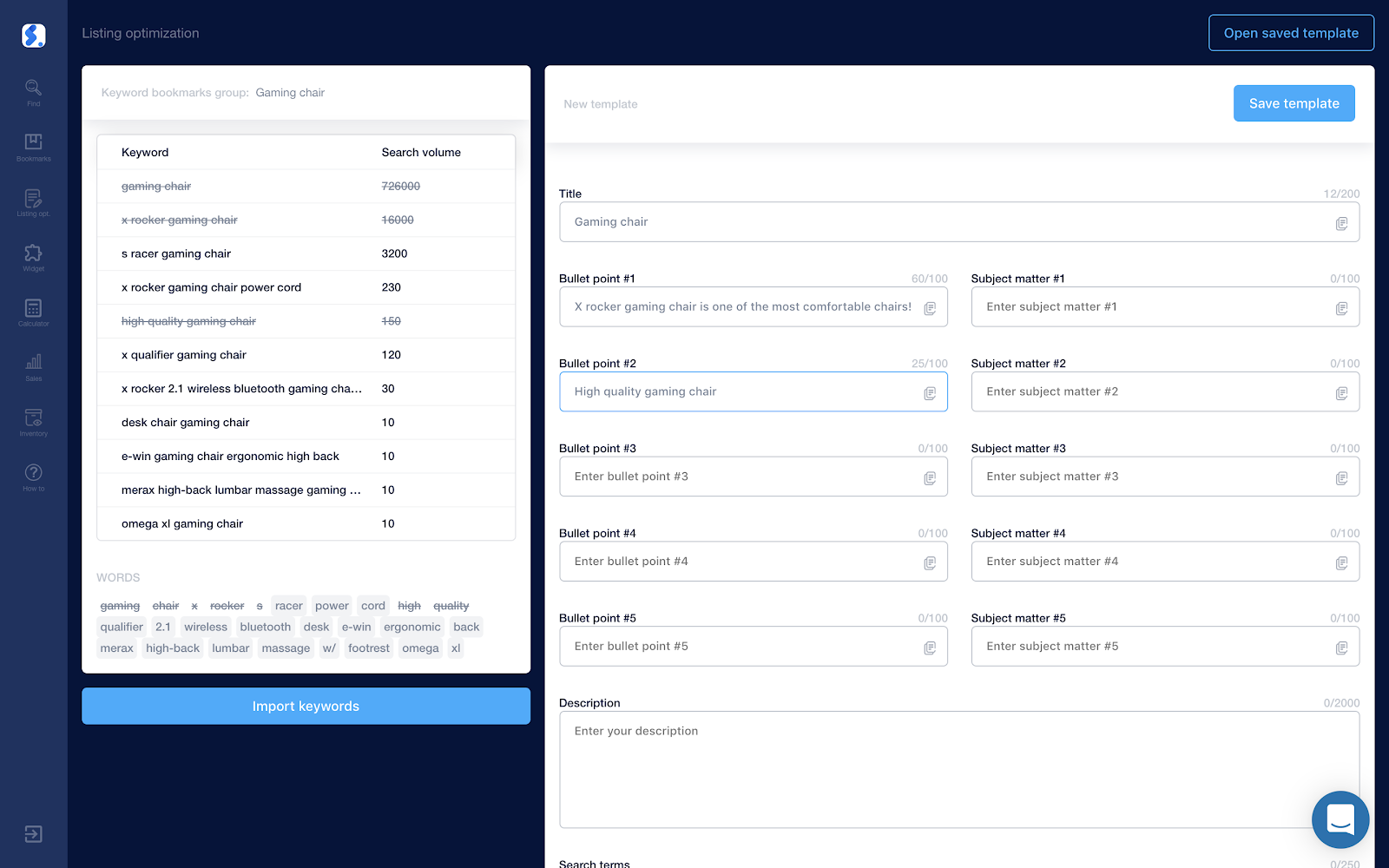Pick the 'massage' word tag

(x=286, y=648)
